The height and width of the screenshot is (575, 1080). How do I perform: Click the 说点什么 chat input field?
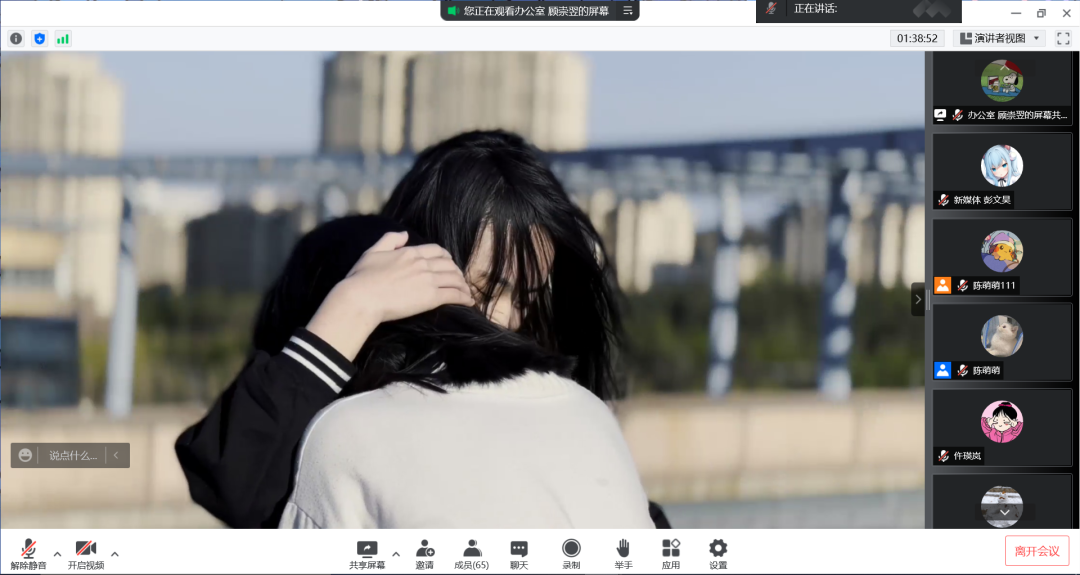[73, 455]
